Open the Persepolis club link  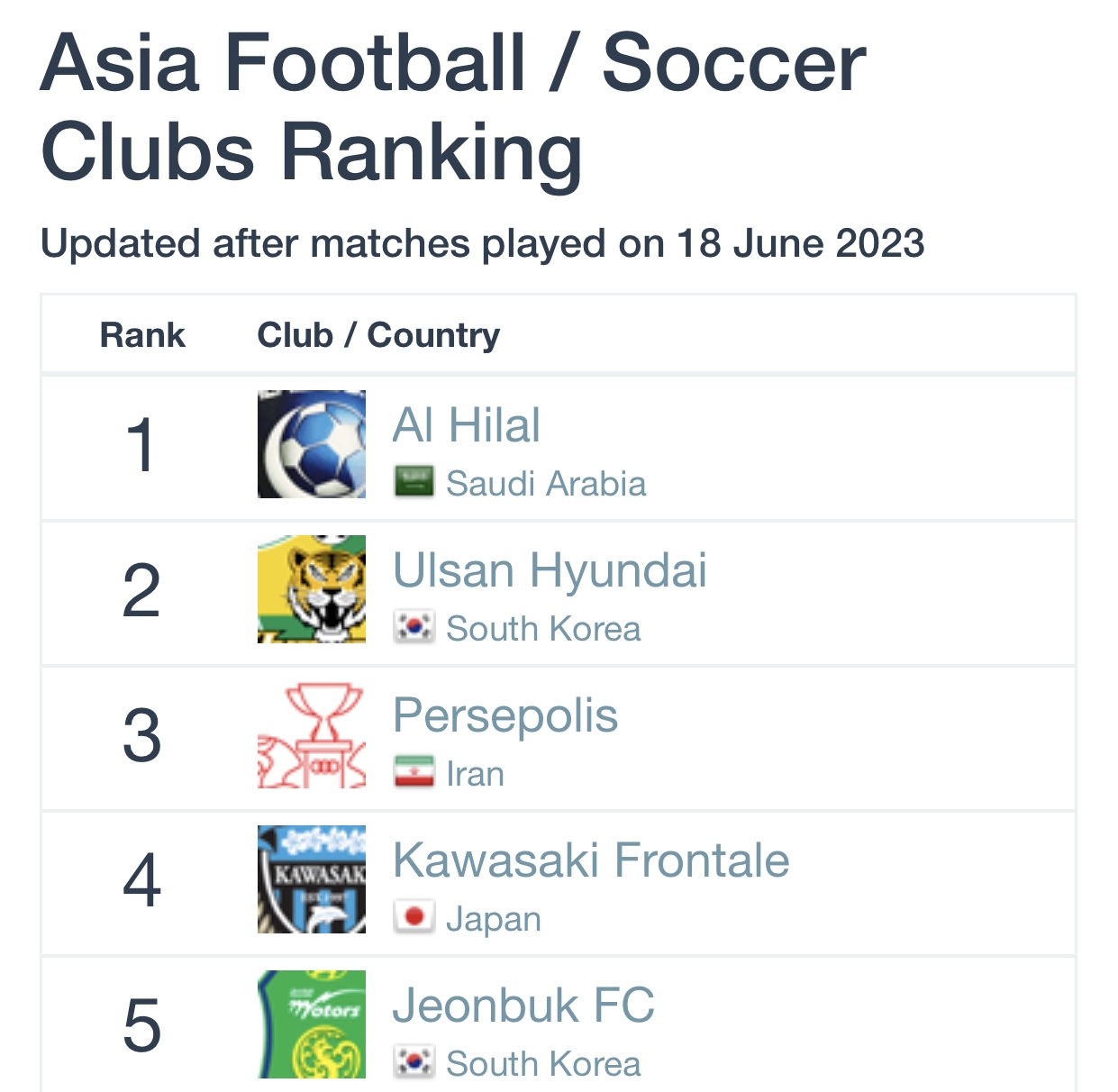[x=505, y=716]
